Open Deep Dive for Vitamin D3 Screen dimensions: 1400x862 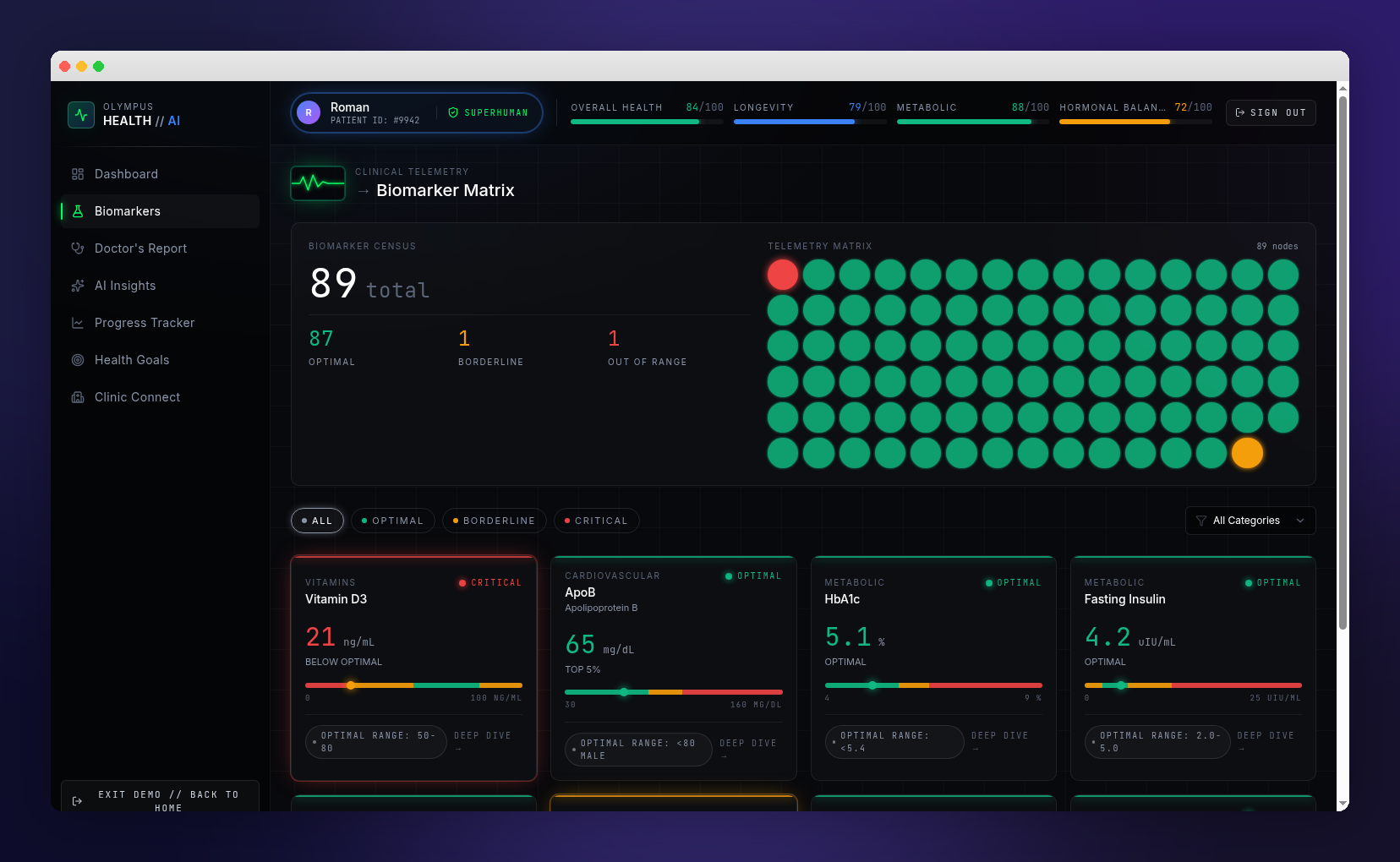coord(483,742)
